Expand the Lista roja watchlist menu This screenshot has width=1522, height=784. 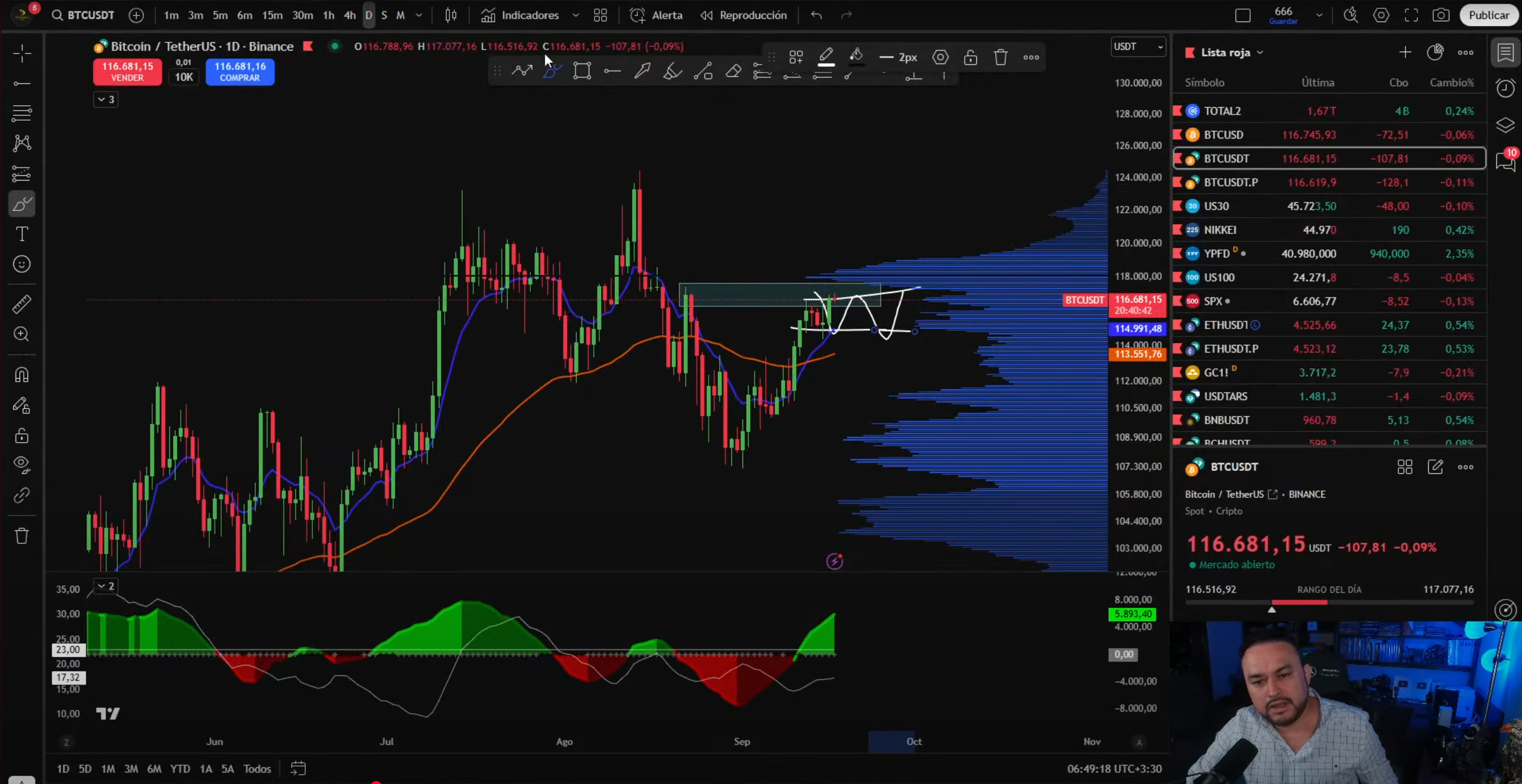click(1232, 52)
